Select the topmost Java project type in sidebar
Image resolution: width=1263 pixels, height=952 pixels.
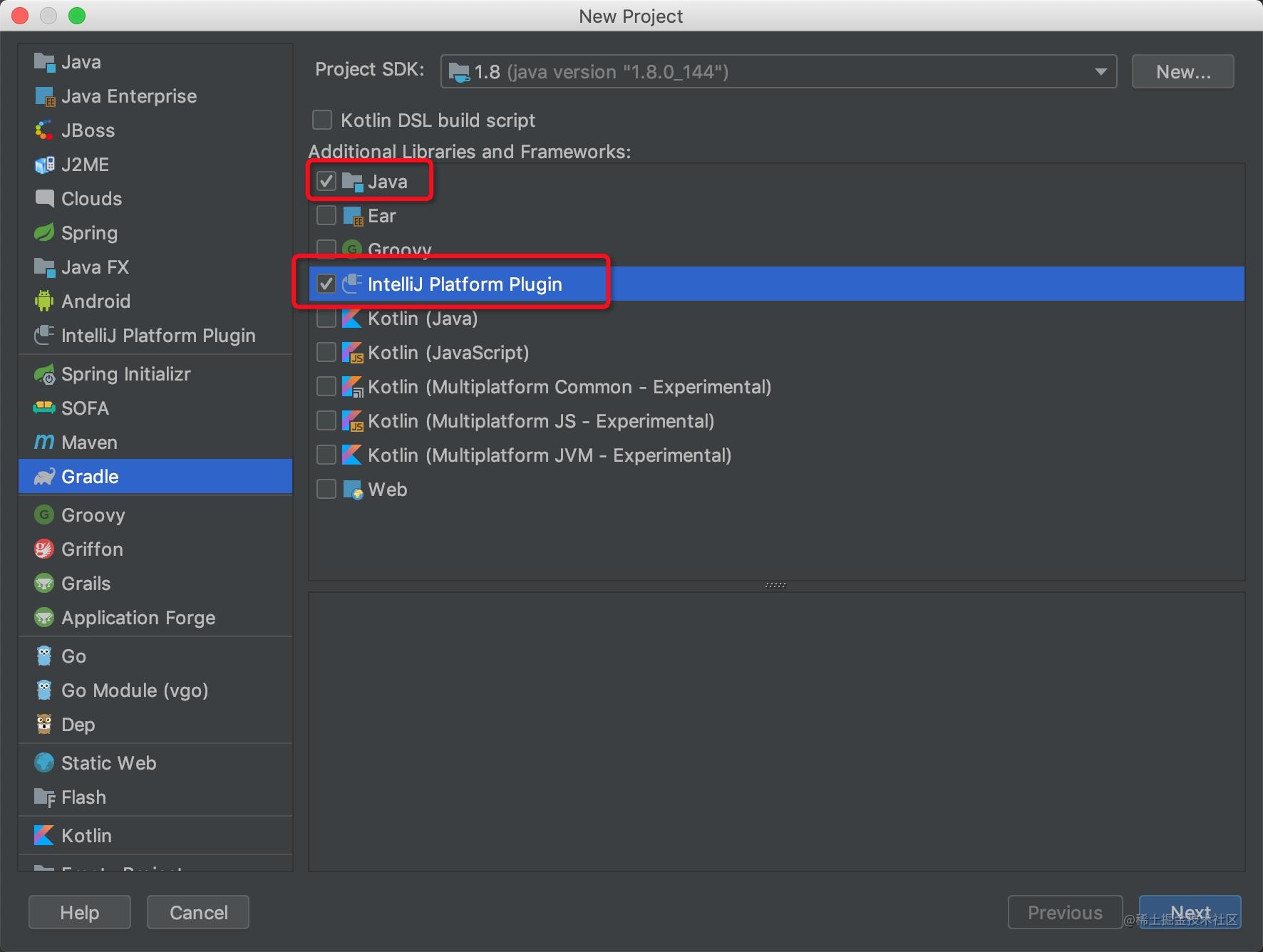click(155, 62)
